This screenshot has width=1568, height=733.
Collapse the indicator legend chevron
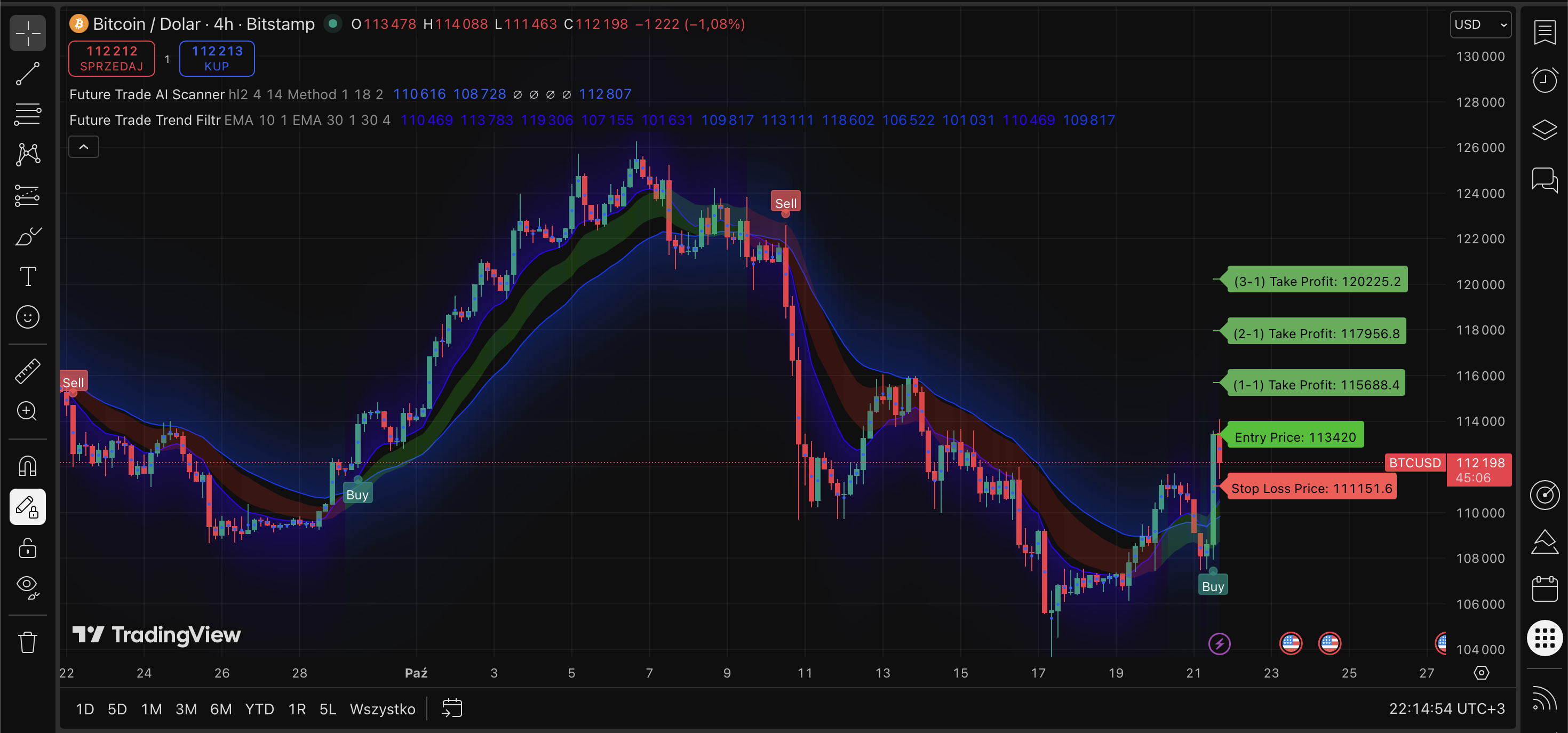[83, 147]
